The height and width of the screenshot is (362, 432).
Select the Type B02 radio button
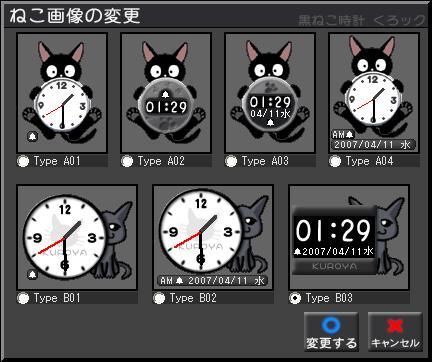159,298
